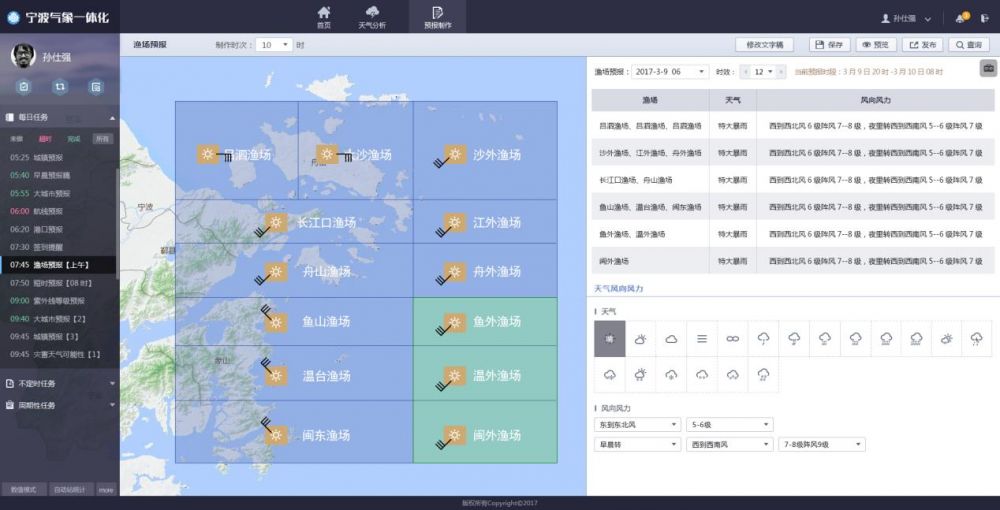1000x510 pixels.
Task: Pick the haze (infinity-shaped) weather icon
Action: tap(733, 339)
